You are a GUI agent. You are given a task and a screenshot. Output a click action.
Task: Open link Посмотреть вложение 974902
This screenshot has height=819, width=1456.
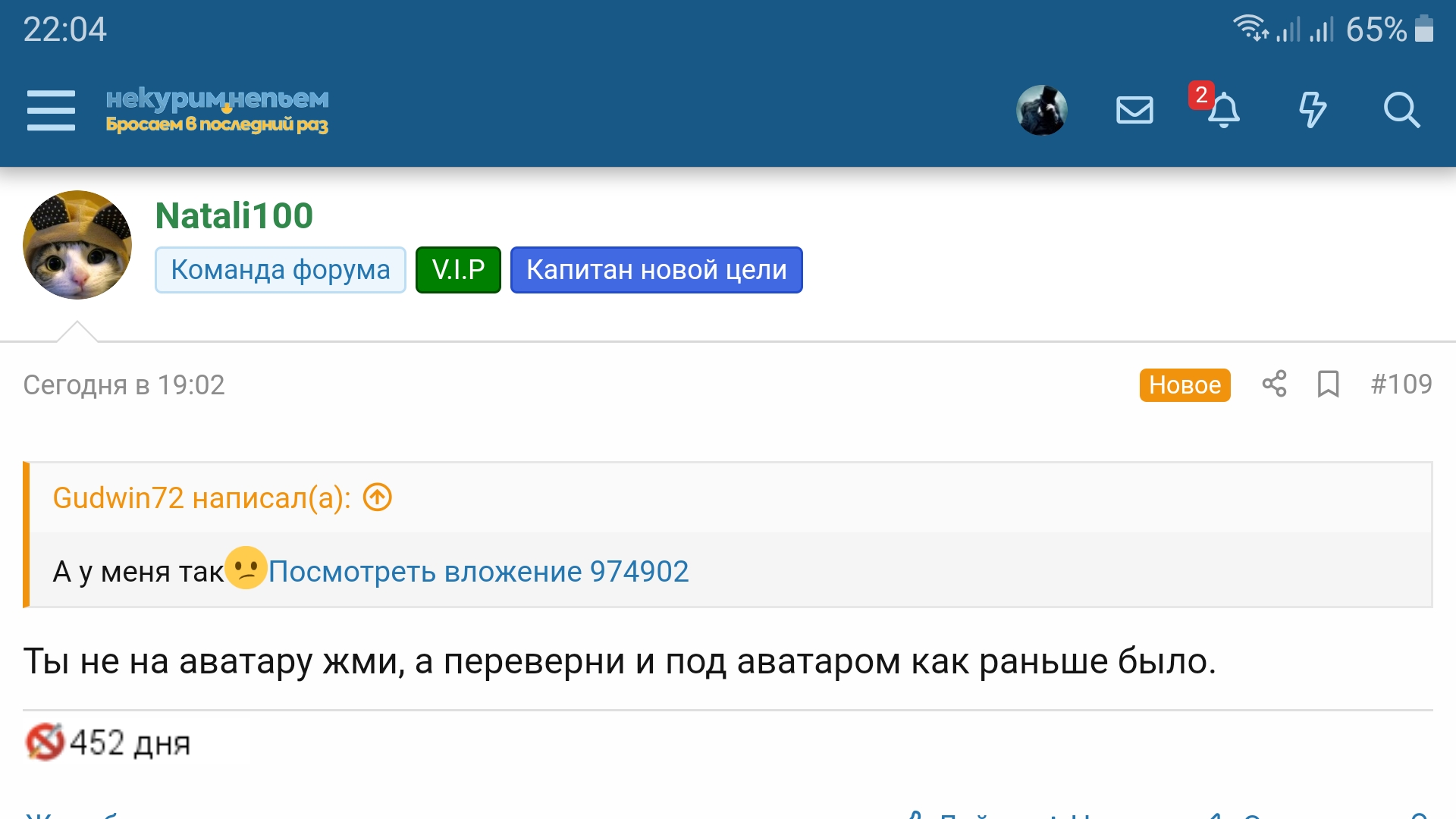tap(479, 571)
